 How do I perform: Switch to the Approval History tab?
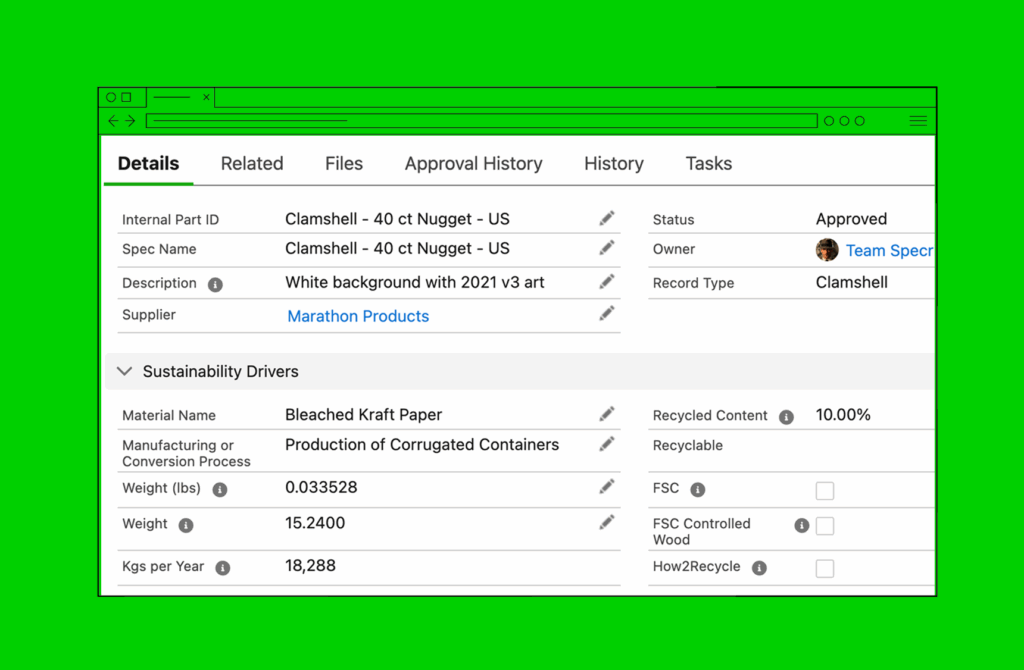(x=473, y=164)
